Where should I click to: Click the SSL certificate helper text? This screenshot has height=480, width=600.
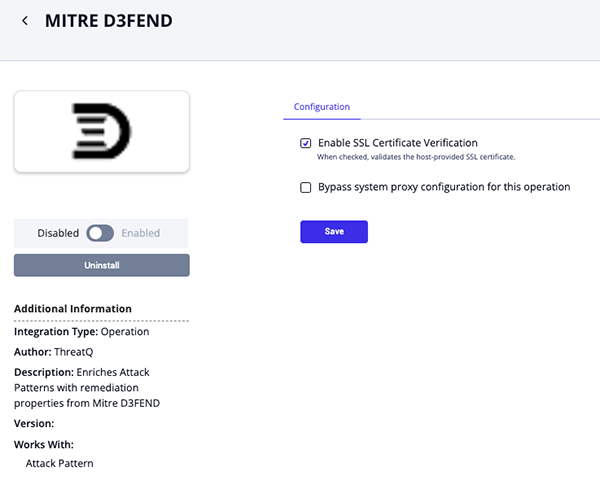(416, 157)
